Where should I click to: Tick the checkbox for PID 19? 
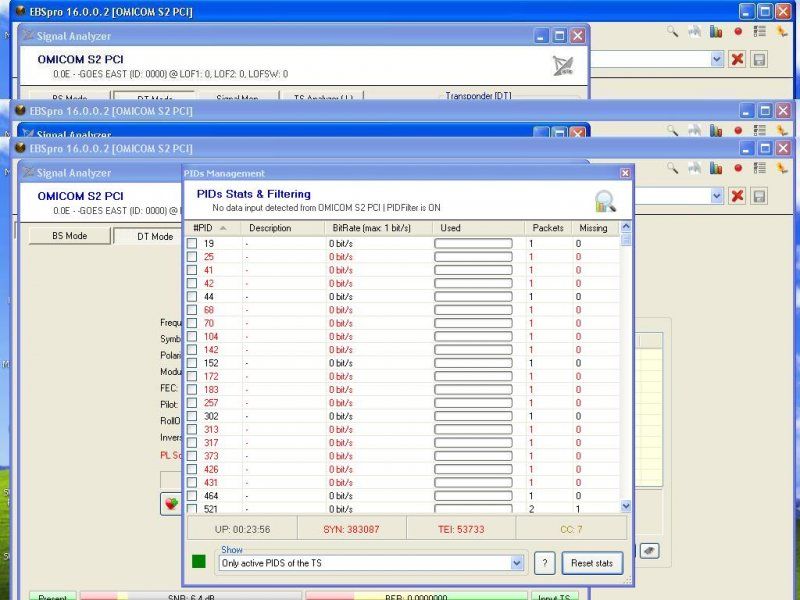pyautogui.click(x=192, y=244)
